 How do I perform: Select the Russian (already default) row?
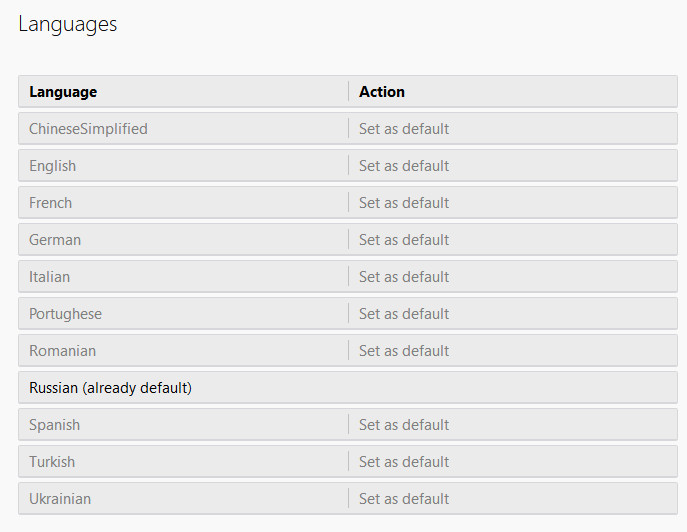110,388
